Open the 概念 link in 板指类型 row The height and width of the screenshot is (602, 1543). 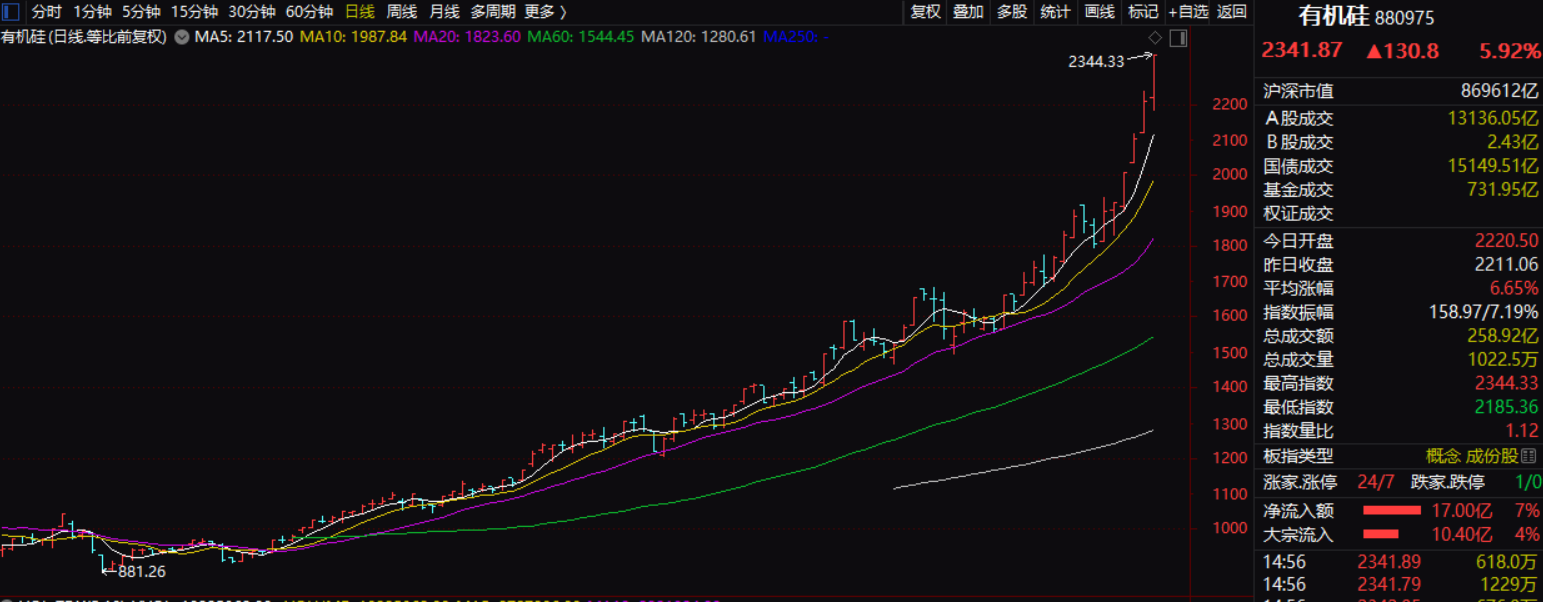point(1443,457)
